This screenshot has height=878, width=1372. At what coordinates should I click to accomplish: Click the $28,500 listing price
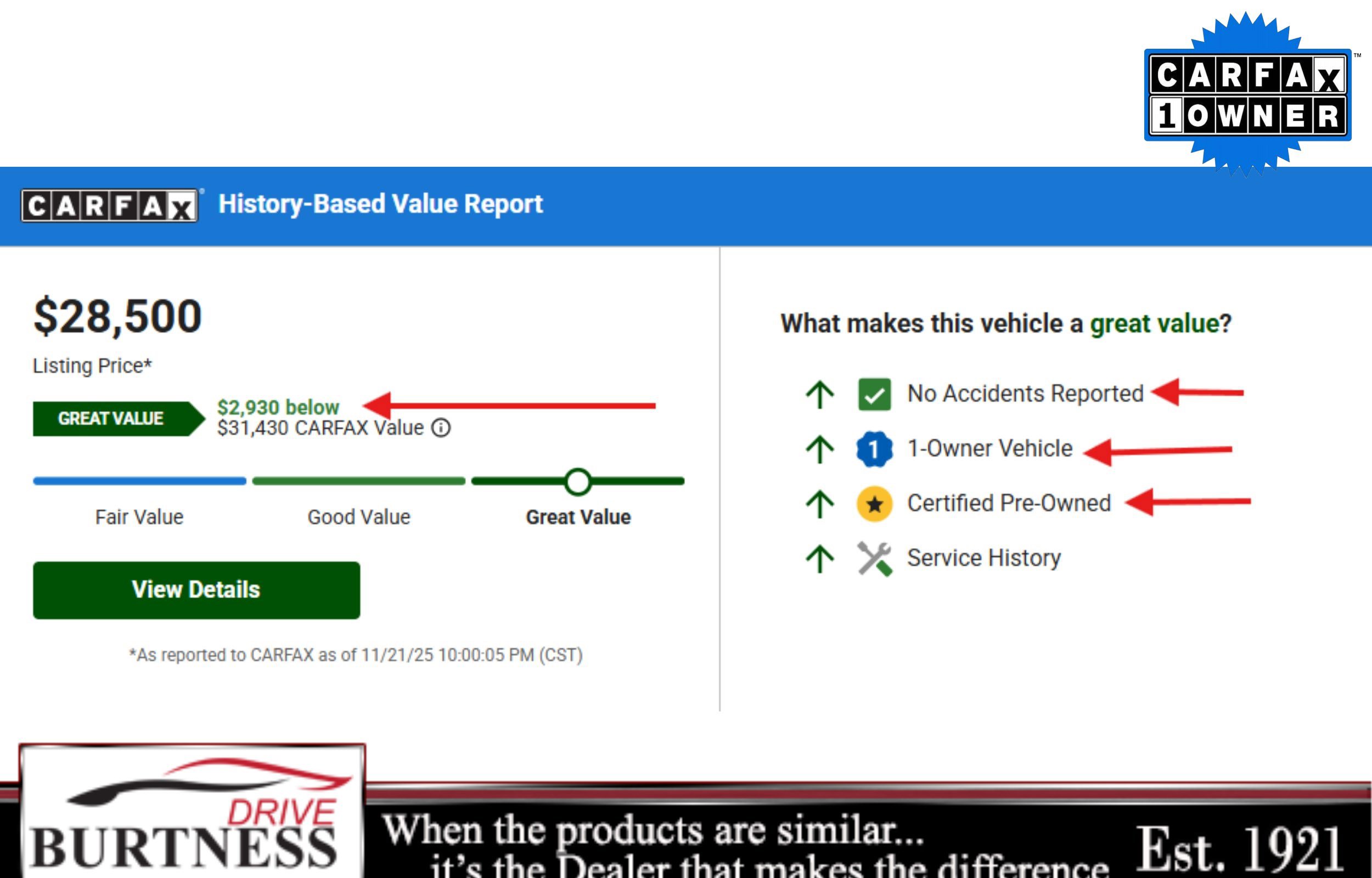pyautogui.click(x=117, y=317)
